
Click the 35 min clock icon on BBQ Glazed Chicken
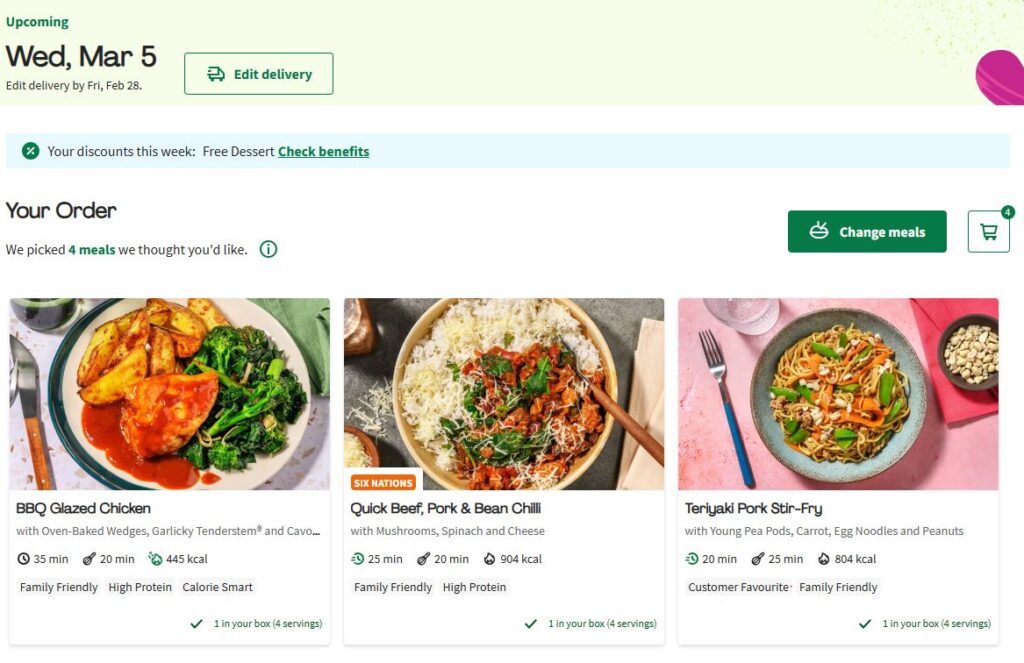(22, 559)
